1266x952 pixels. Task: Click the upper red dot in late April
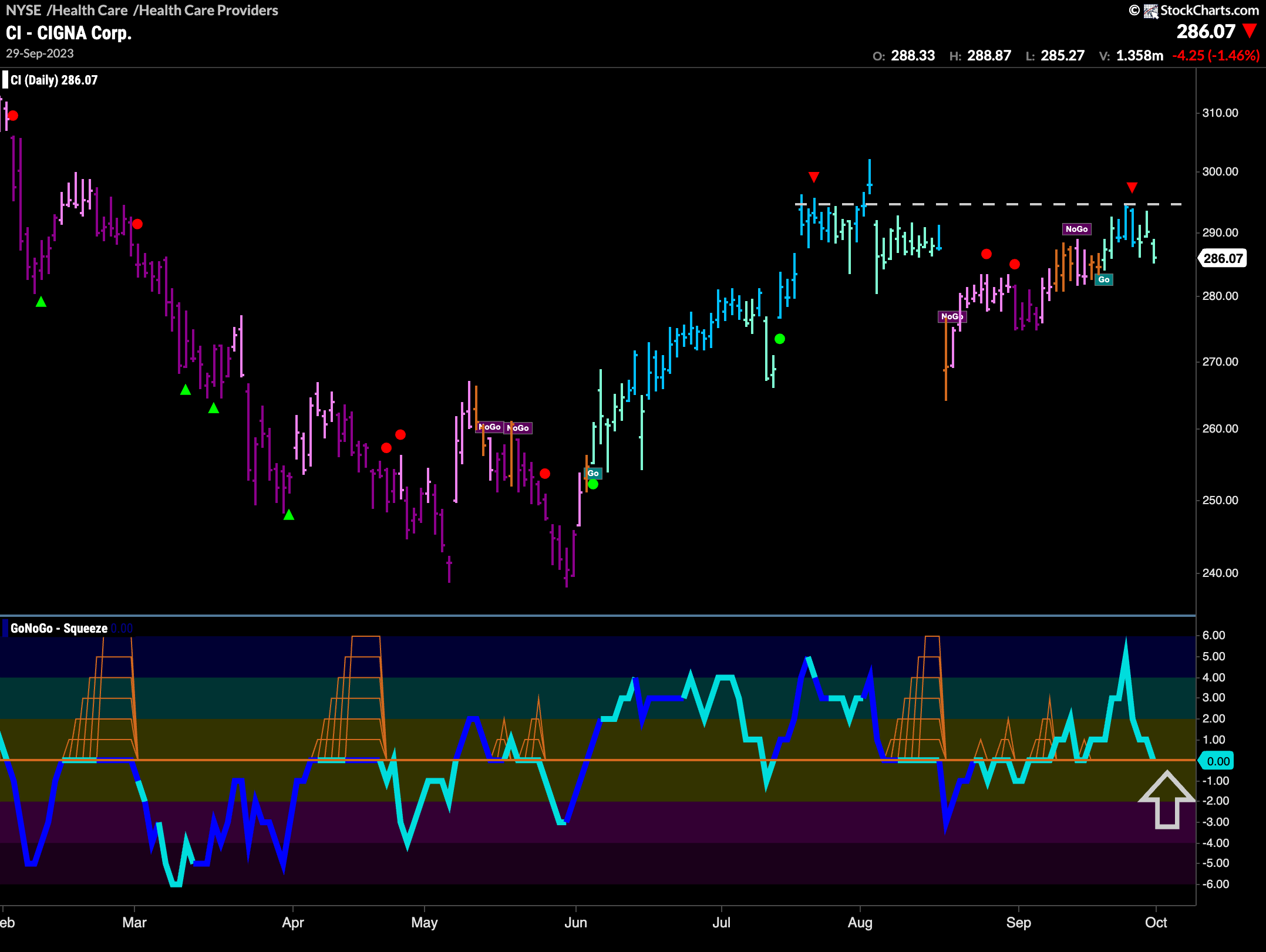coord(400,435)
